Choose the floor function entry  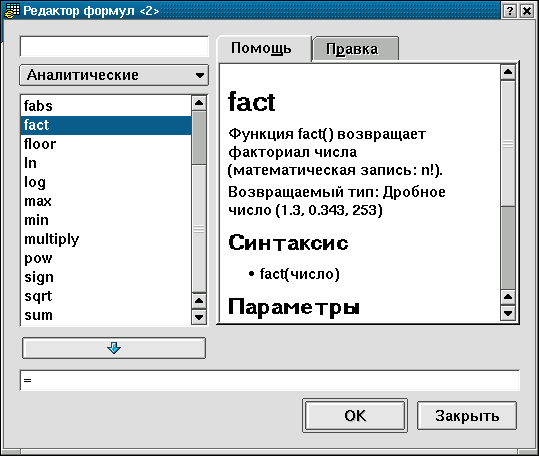point(106,144)
